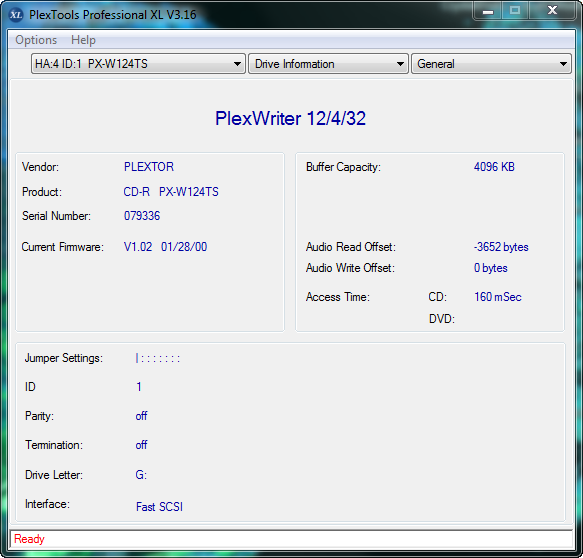Click the Termination value off

point(141,445)
